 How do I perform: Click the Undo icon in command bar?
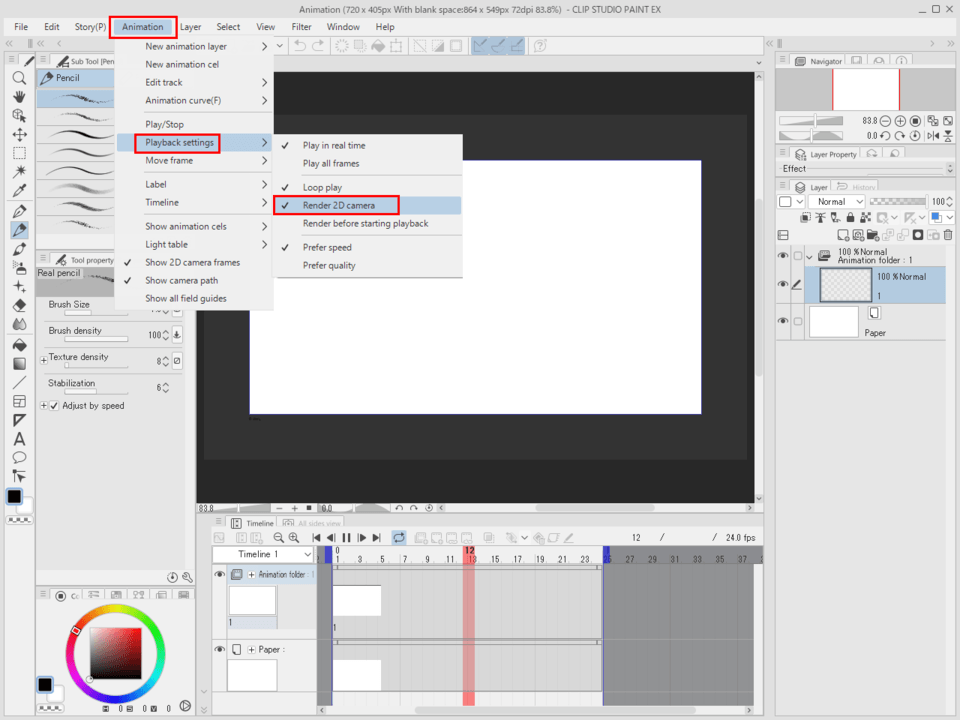tap(300, 46)
